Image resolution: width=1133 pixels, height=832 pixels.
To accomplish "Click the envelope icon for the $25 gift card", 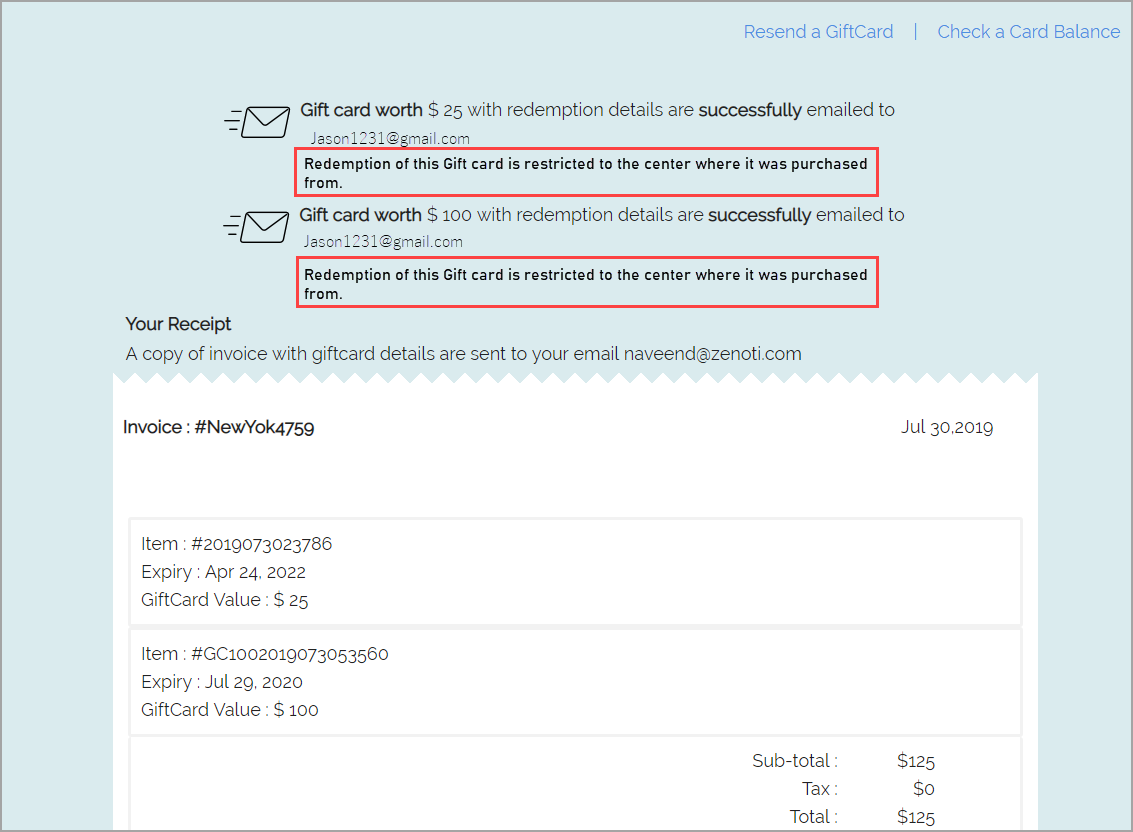I will point(257,121).
